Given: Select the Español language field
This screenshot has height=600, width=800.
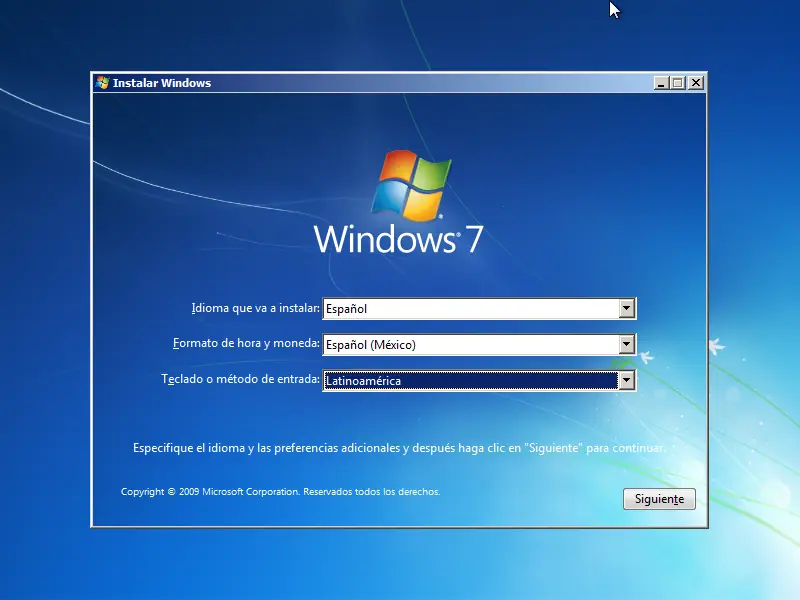Looking at the screenshot, I should (x=479, y=309).
